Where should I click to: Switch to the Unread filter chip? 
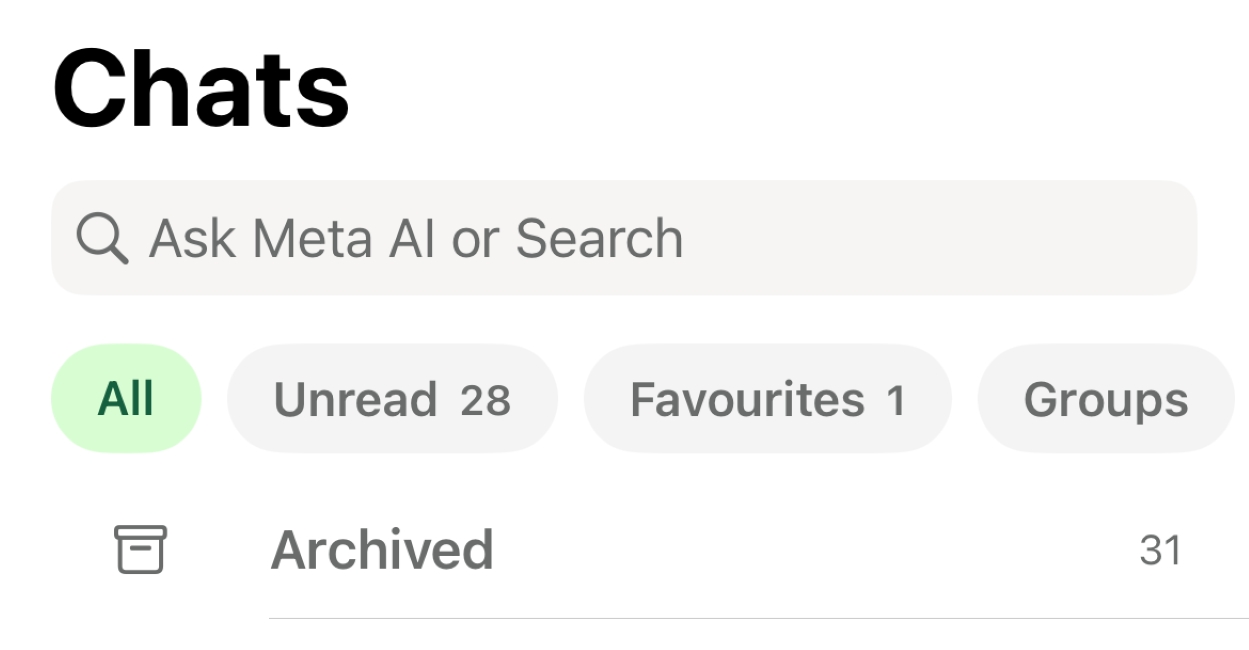(392, 399)
